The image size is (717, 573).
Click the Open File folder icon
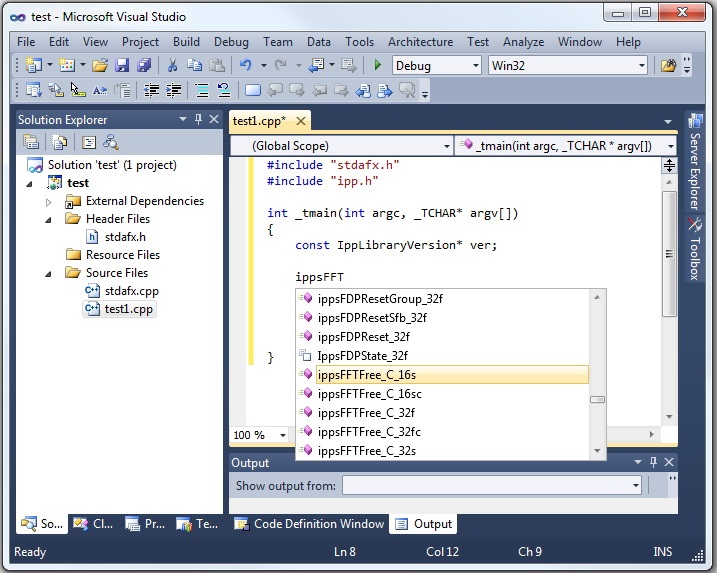(x=99, y=65)
